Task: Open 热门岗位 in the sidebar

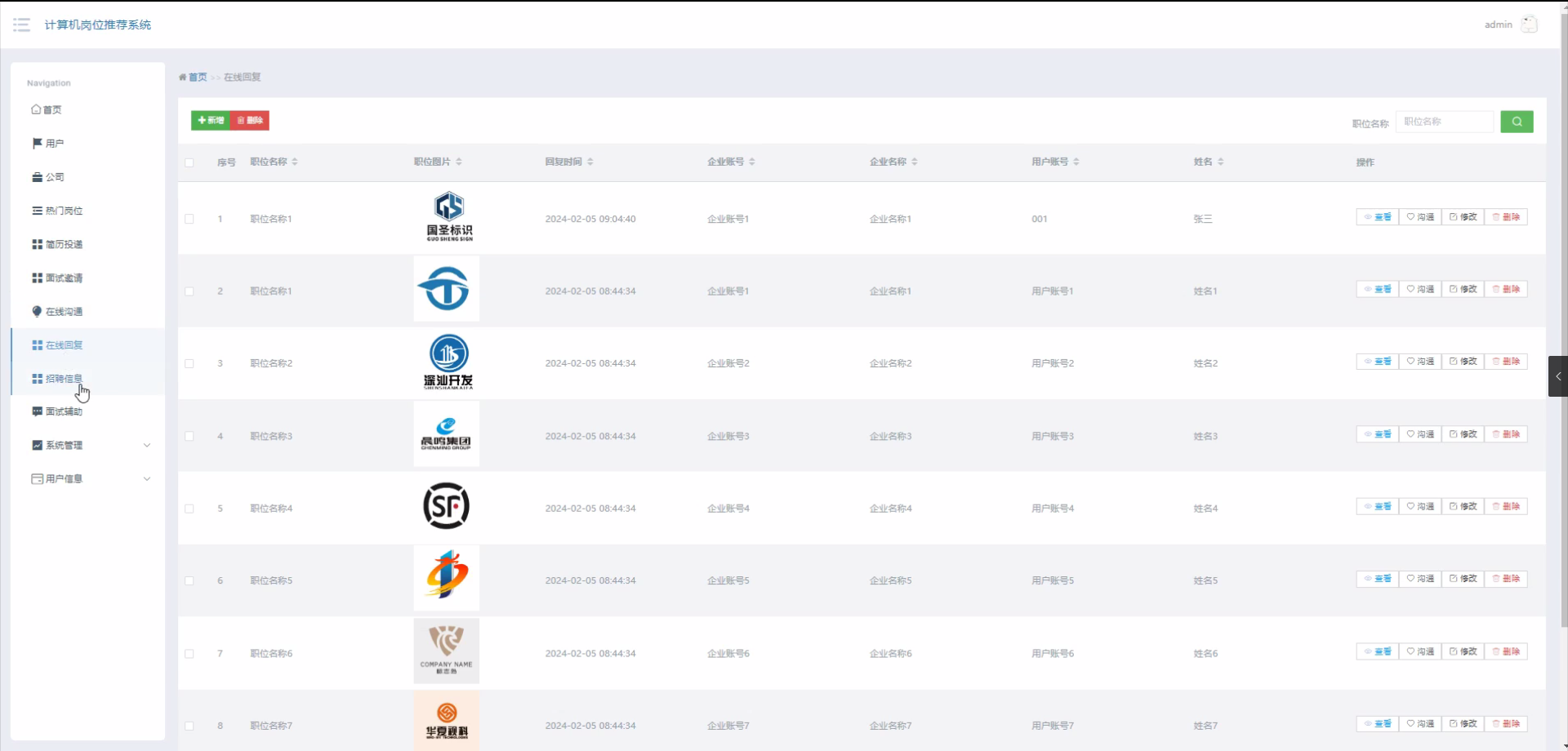Action: click(x=87, y=211)
